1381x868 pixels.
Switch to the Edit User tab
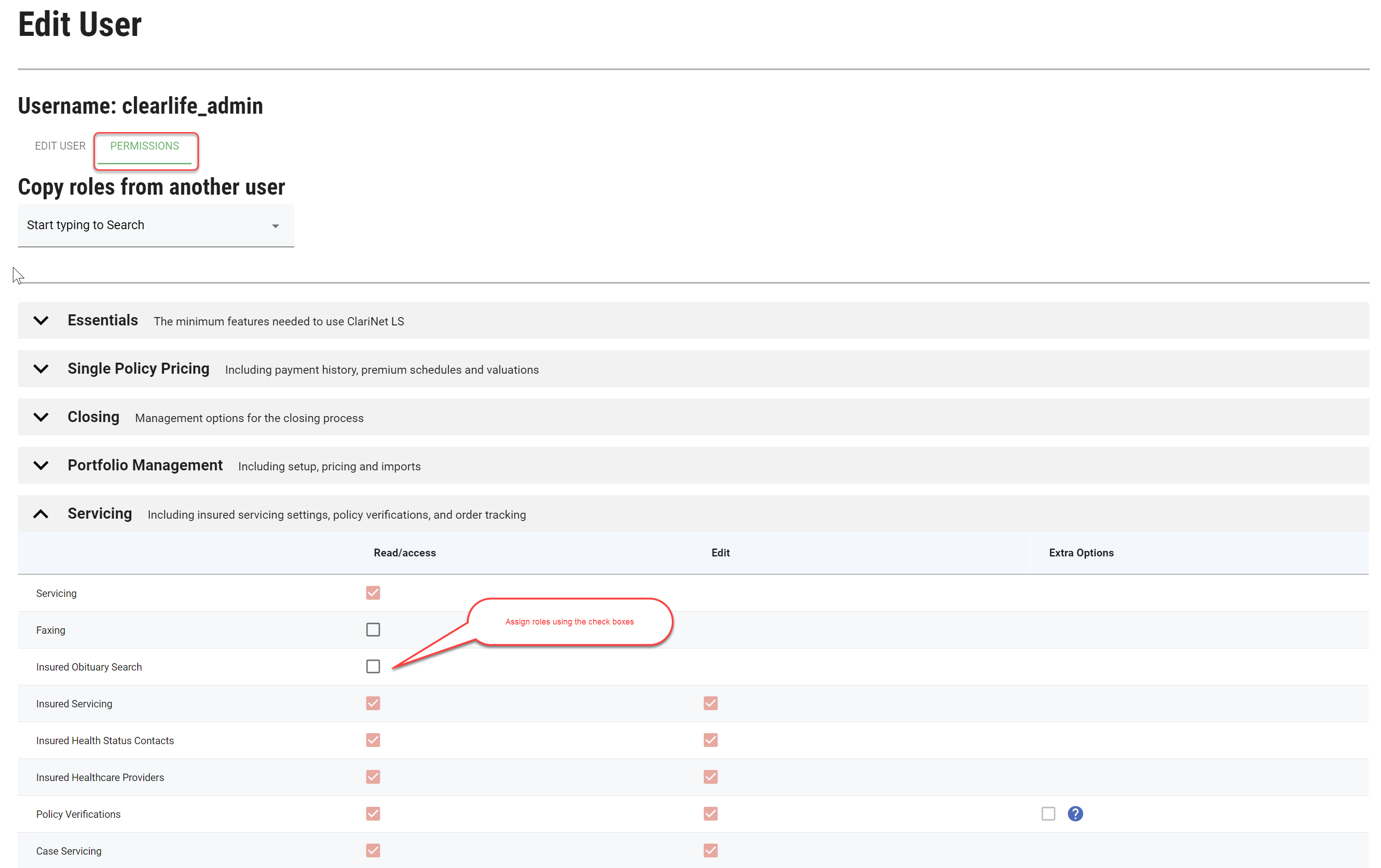click(x=60, y=145)
